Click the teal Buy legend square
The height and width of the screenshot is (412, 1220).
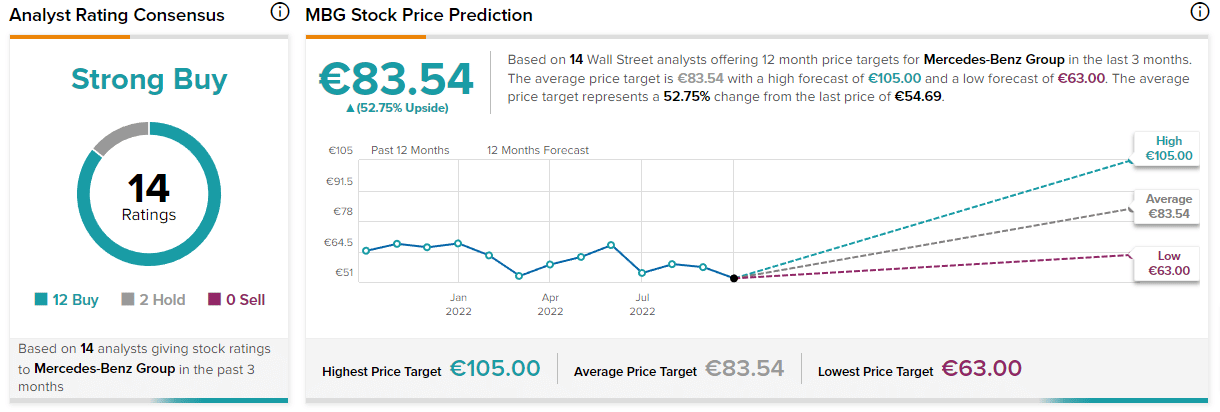[41, 299]
